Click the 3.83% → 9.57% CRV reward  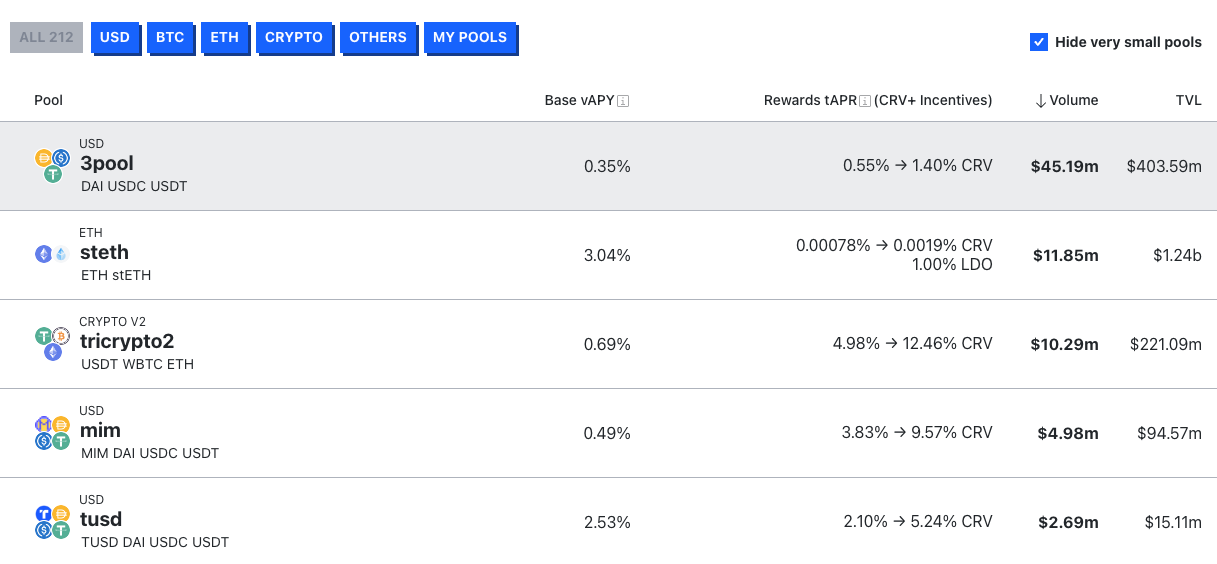click(x=918, y=432)
